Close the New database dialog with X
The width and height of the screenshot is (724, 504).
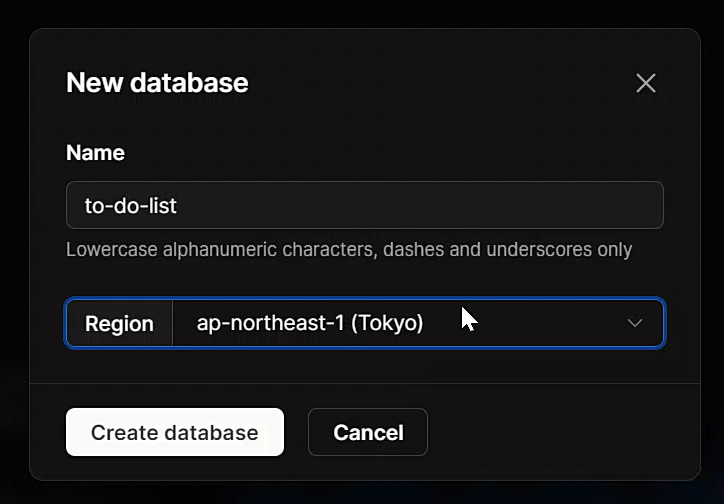click(x=646, y=84)
